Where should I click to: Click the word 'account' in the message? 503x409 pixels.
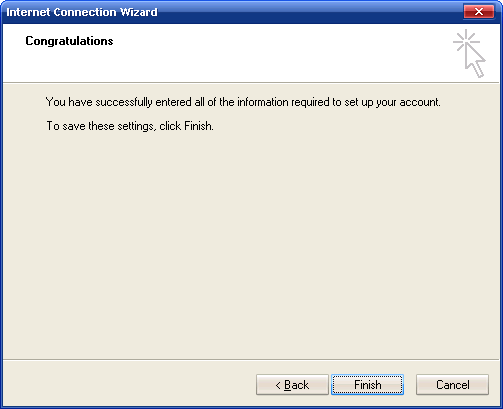click(419, 102)
